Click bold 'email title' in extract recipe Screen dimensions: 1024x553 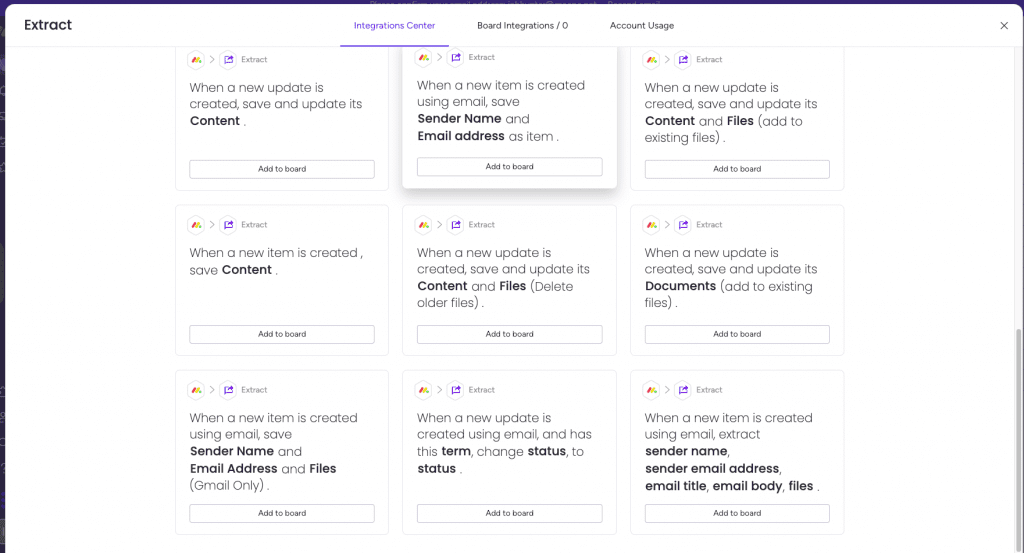pyautogui.click(x=676, y=486)
